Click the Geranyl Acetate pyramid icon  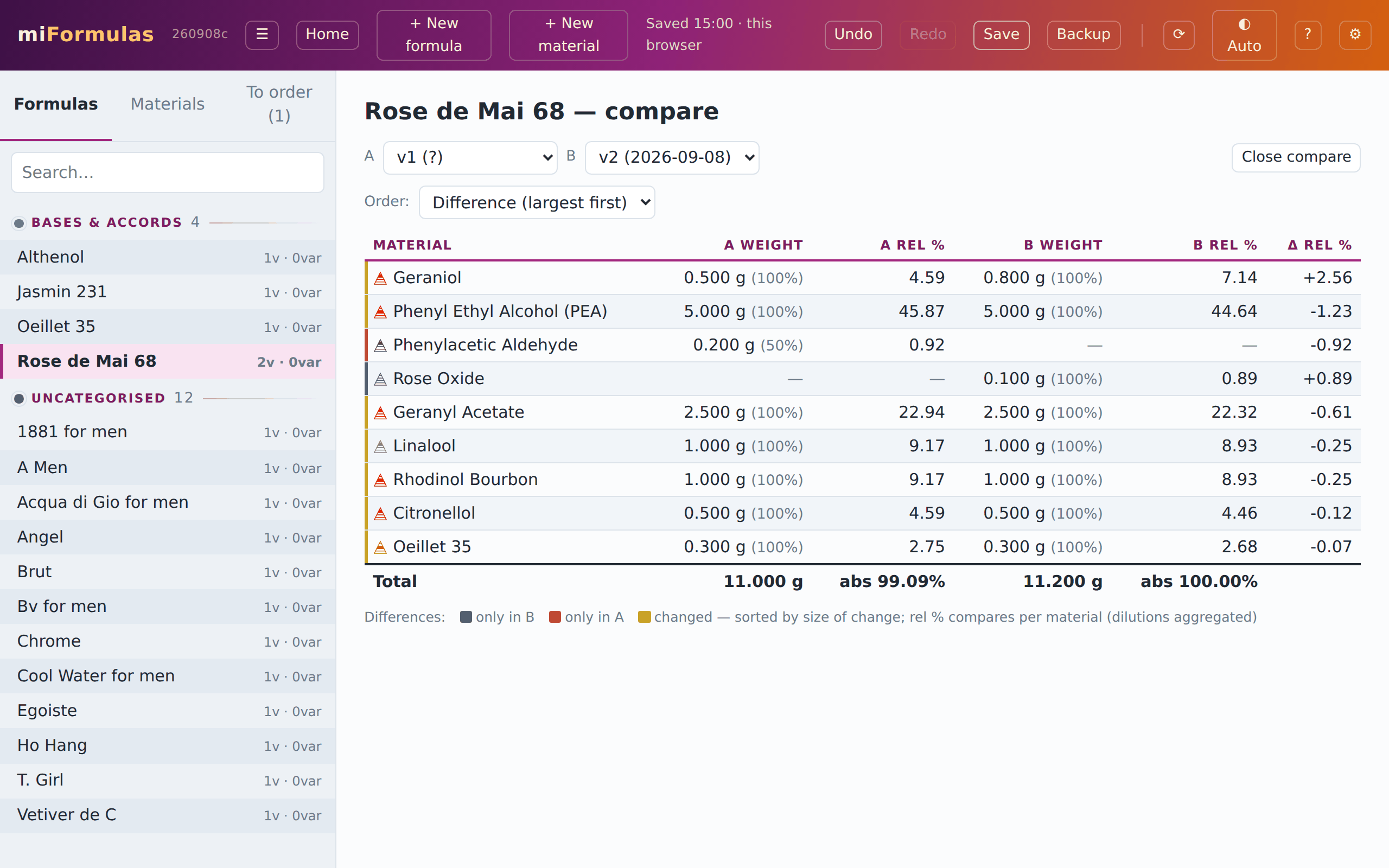(380, 413)
